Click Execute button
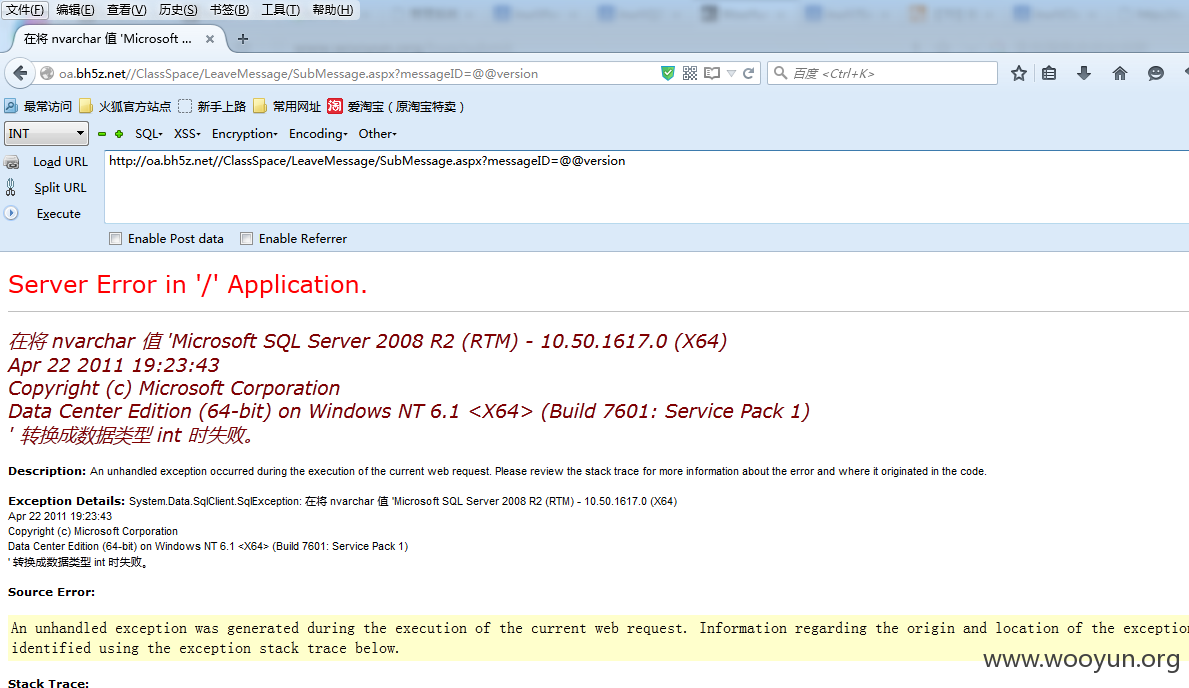 [58, 213]
